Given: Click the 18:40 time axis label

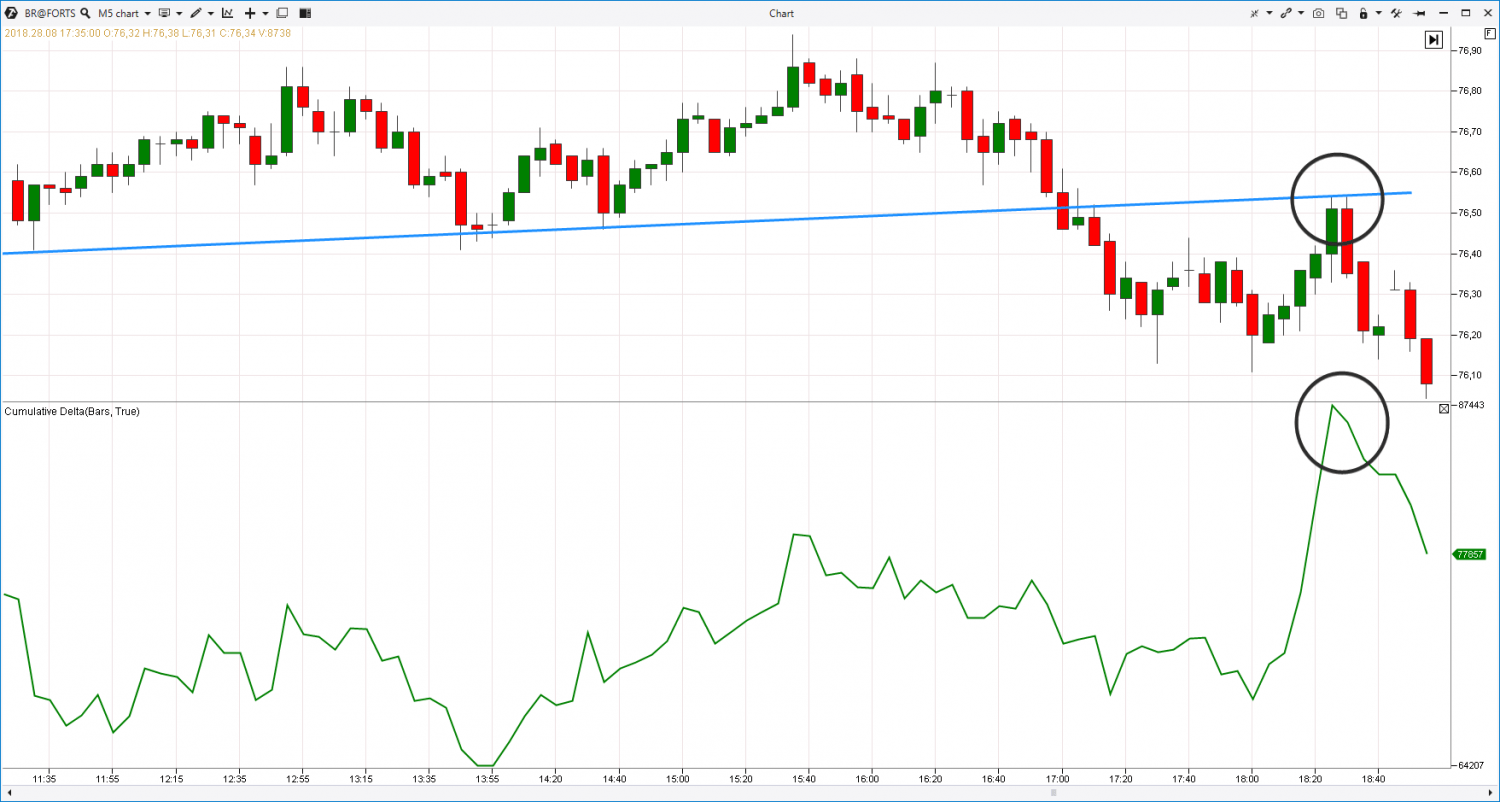Looking at the screenshot, I should coord(1374,778).
